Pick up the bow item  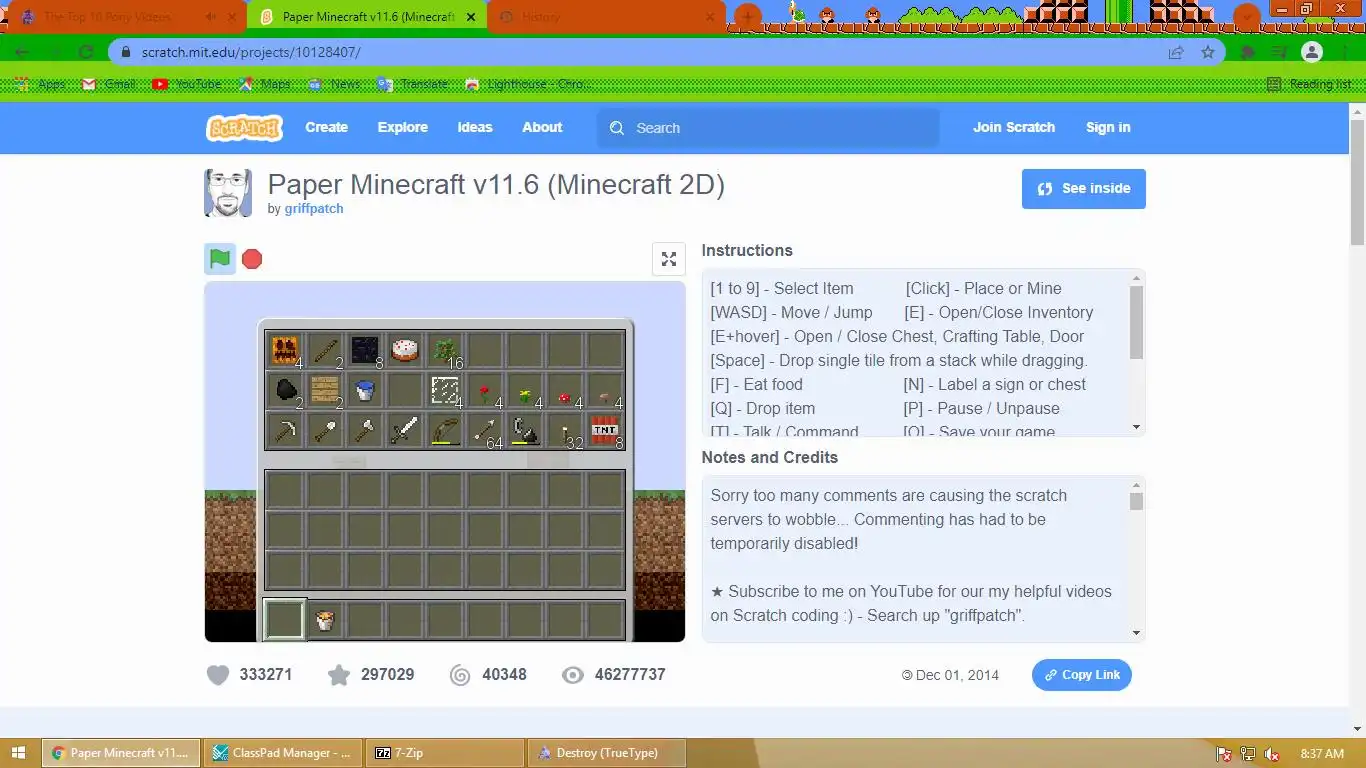pos(445,431)
